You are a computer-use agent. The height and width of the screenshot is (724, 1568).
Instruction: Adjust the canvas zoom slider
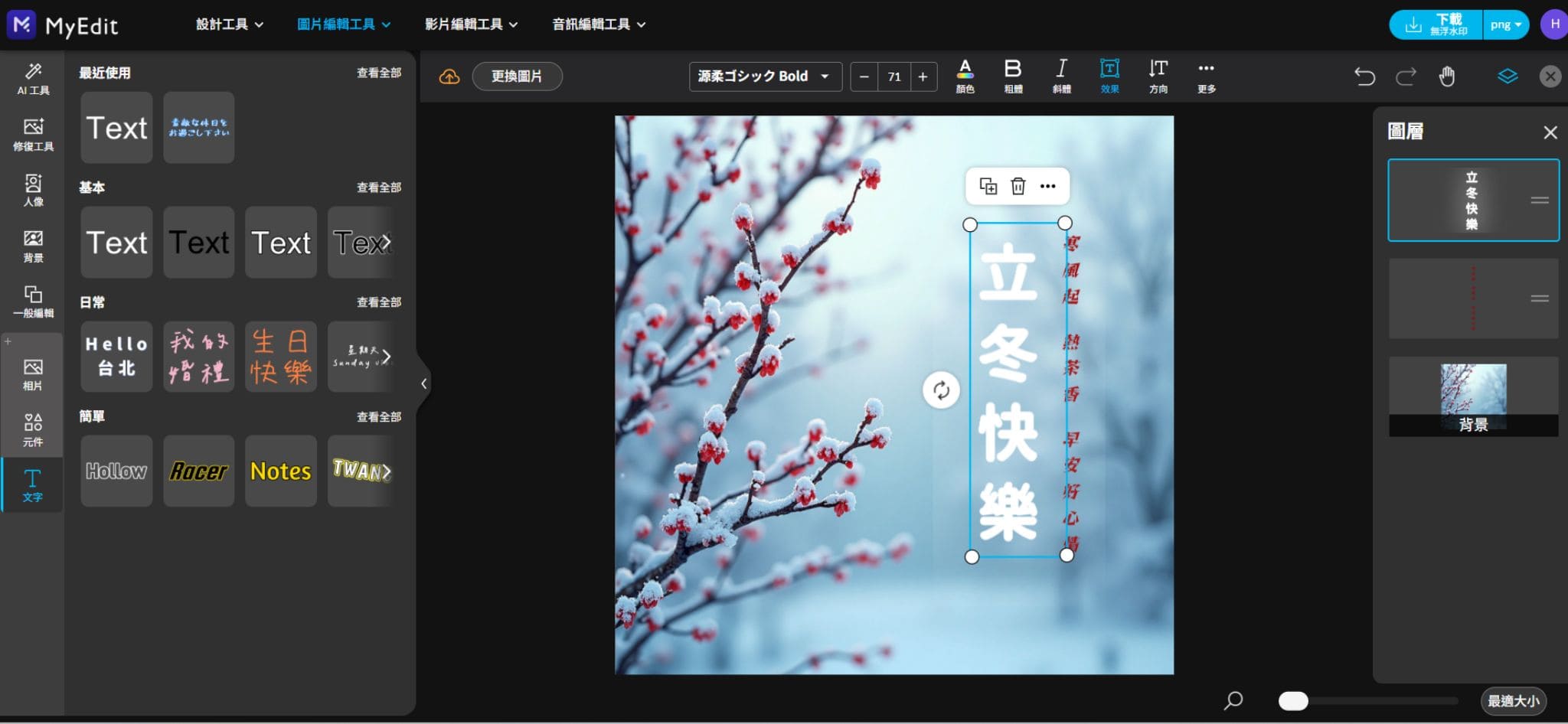click(x=1295, y=700)
